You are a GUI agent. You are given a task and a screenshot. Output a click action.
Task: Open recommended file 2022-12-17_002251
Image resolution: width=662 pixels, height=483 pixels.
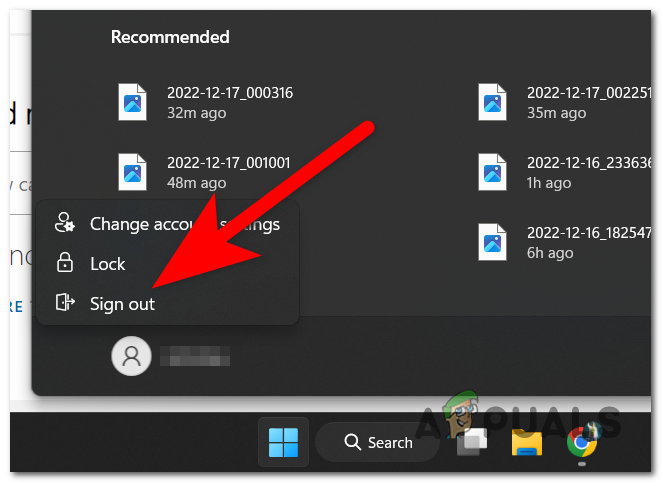coord(564,103)
